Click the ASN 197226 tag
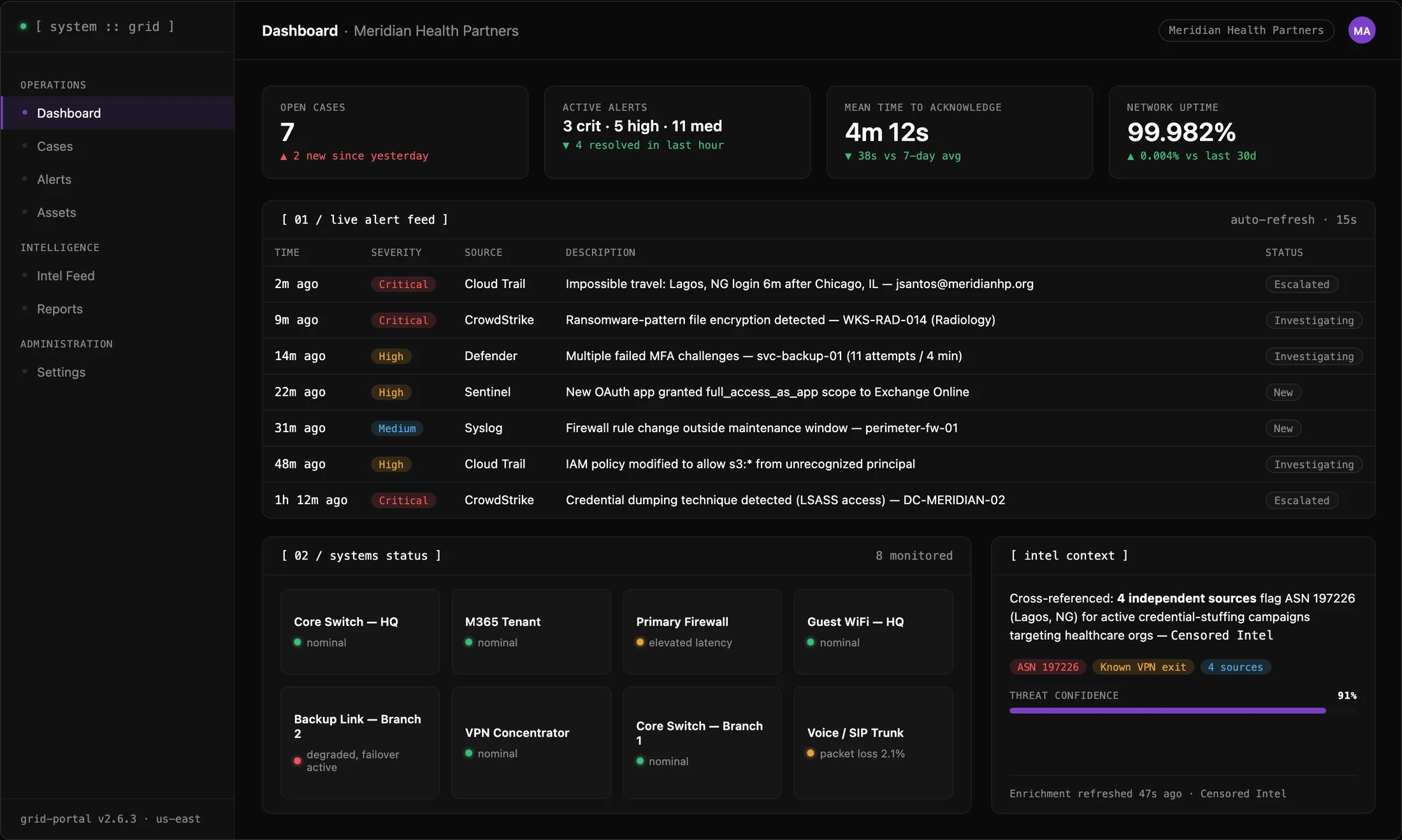 1048,667
